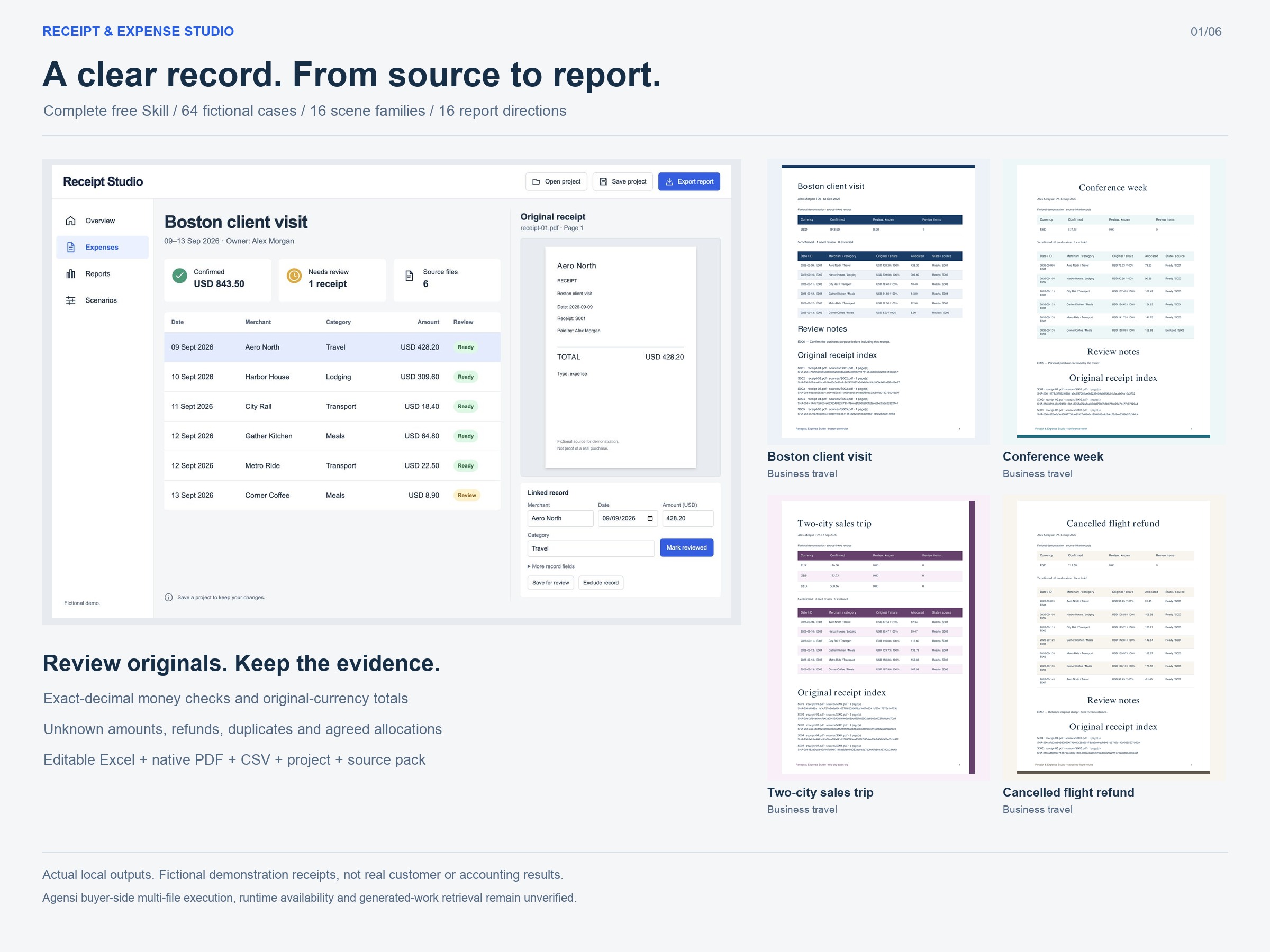
Task: Open the Overview section
Action: [x=102, y=221]
